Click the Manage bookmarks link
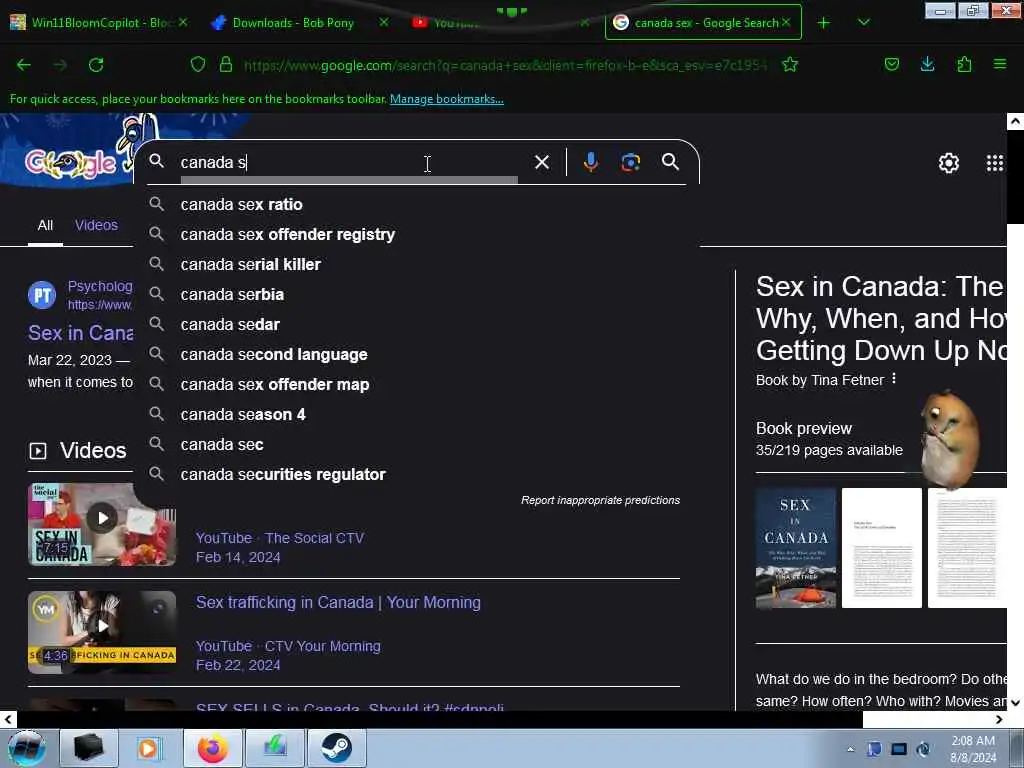Viewport: 1024px width, 768px height. 447,99
